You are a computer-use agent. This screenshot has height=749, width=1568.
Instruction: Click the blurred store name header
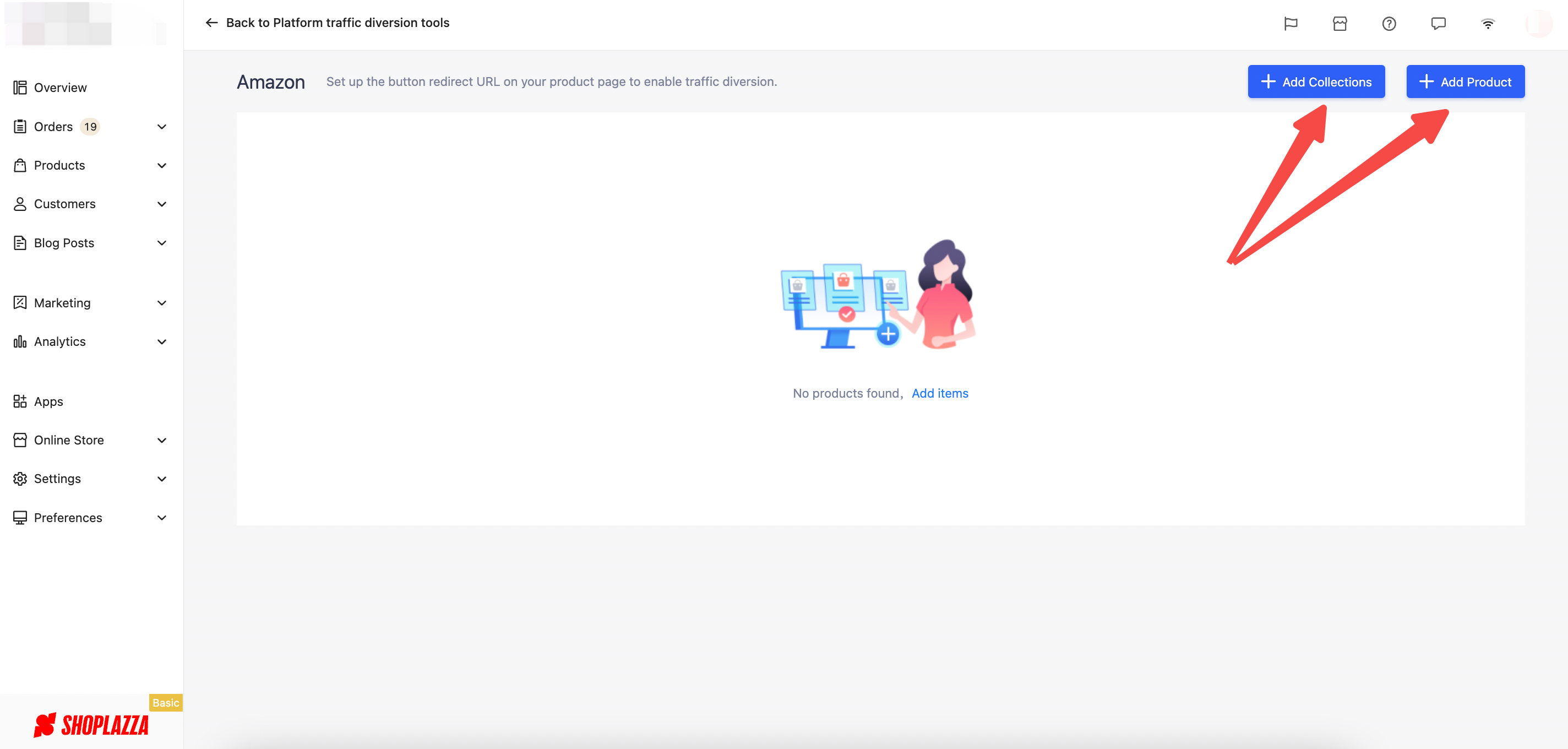[x=85, y=24]
